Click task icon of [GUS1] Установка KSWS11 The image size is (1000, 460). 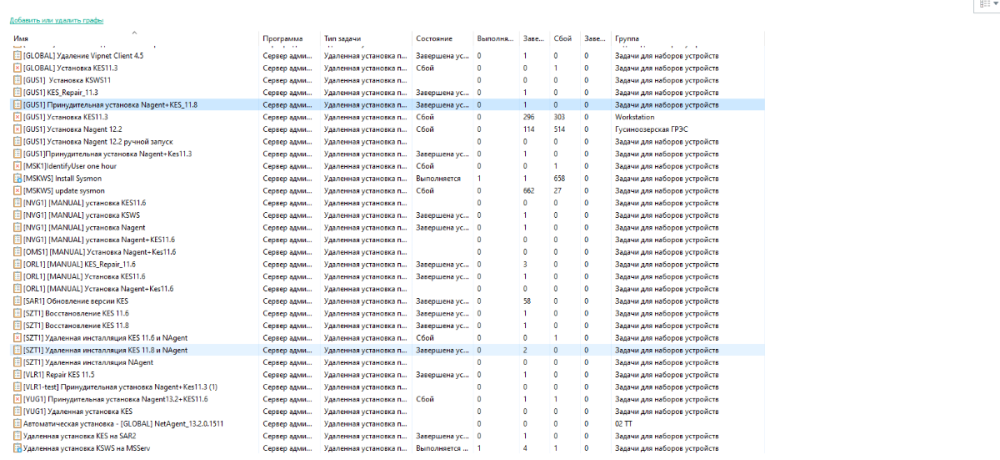[17, 80]
